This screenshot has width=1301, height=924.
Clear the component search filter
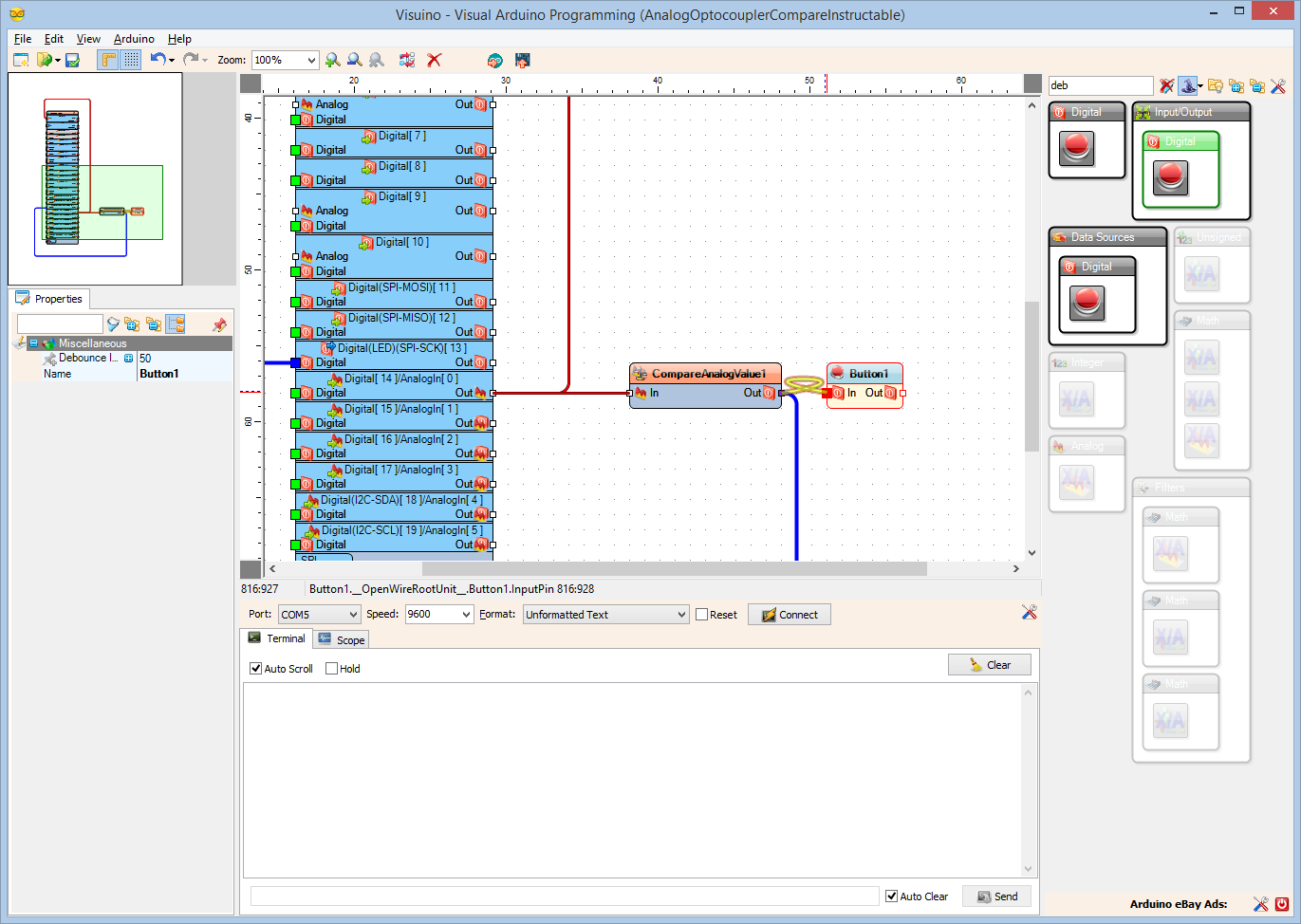[1165, 85]
